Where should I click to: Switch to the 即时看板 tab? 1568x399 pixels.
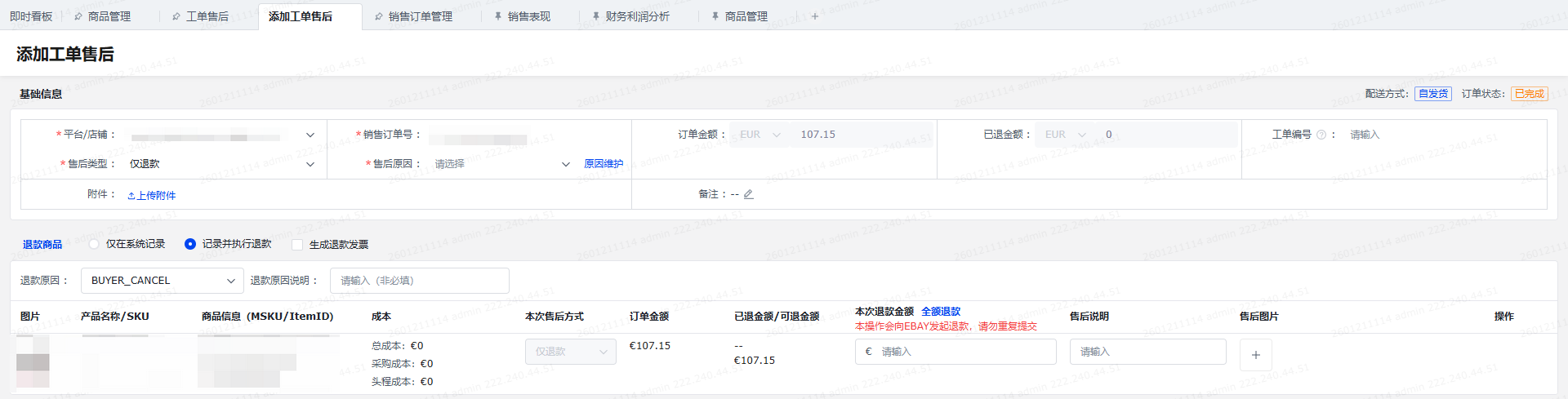[x=31, y=16]
